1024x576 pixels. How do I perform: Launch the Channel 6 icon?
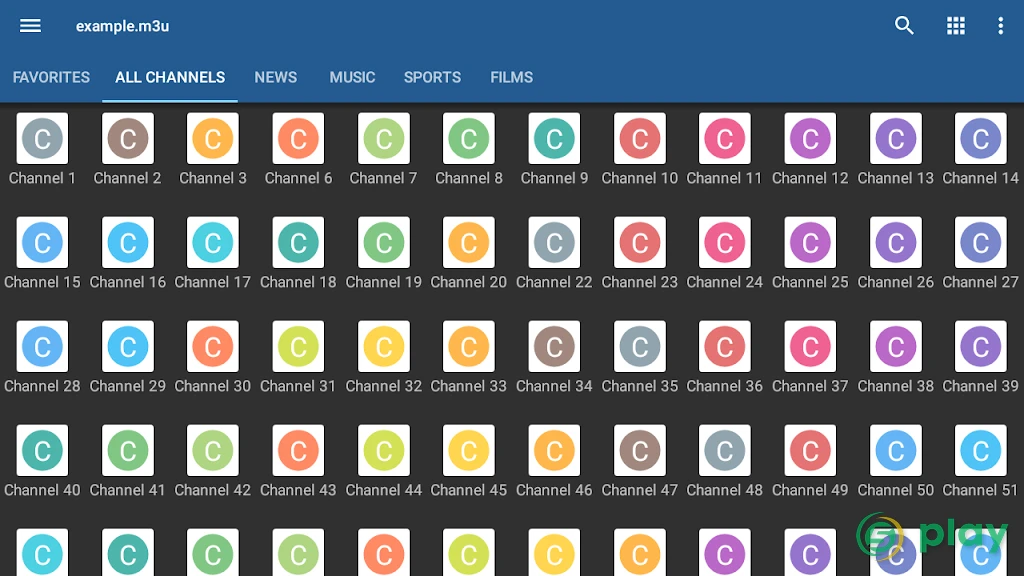pos(298,138)
